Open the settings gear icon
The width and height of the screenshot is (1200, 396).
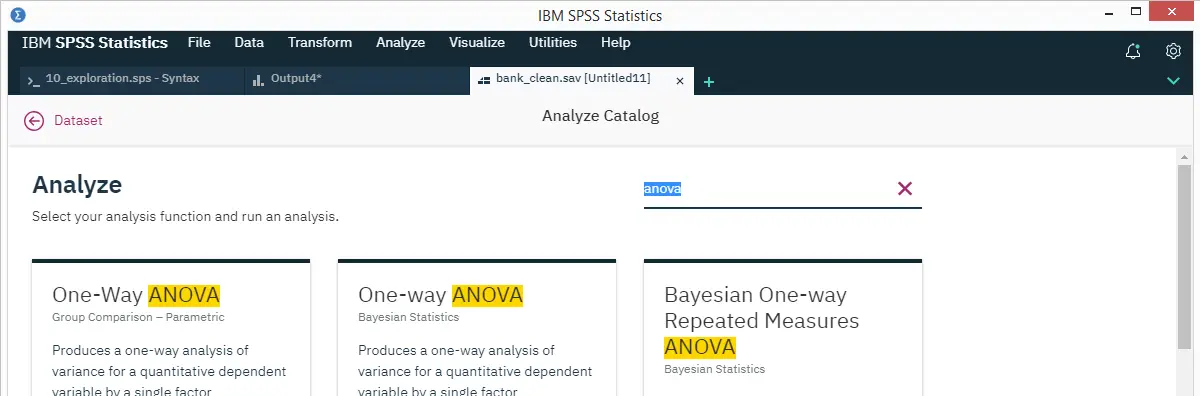click(x=1174, y=51)
